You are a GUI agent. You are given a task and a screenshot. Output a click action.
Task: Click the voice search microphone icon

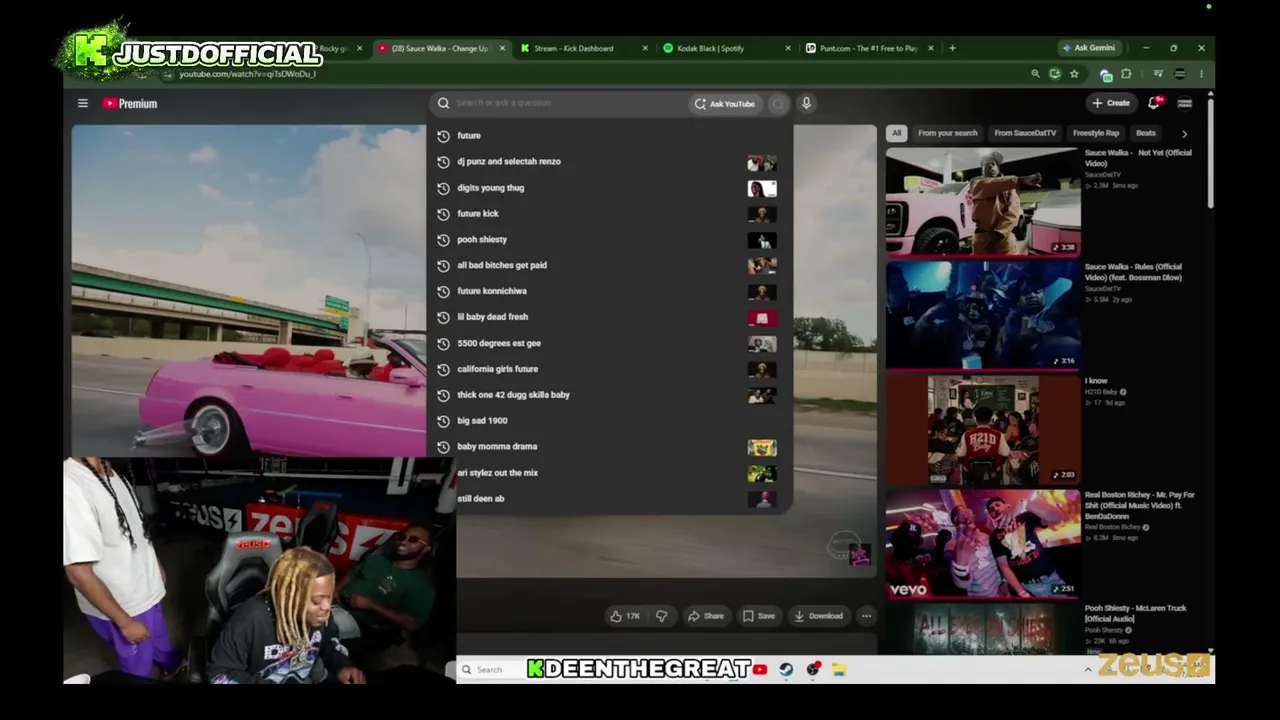(806, 103)
